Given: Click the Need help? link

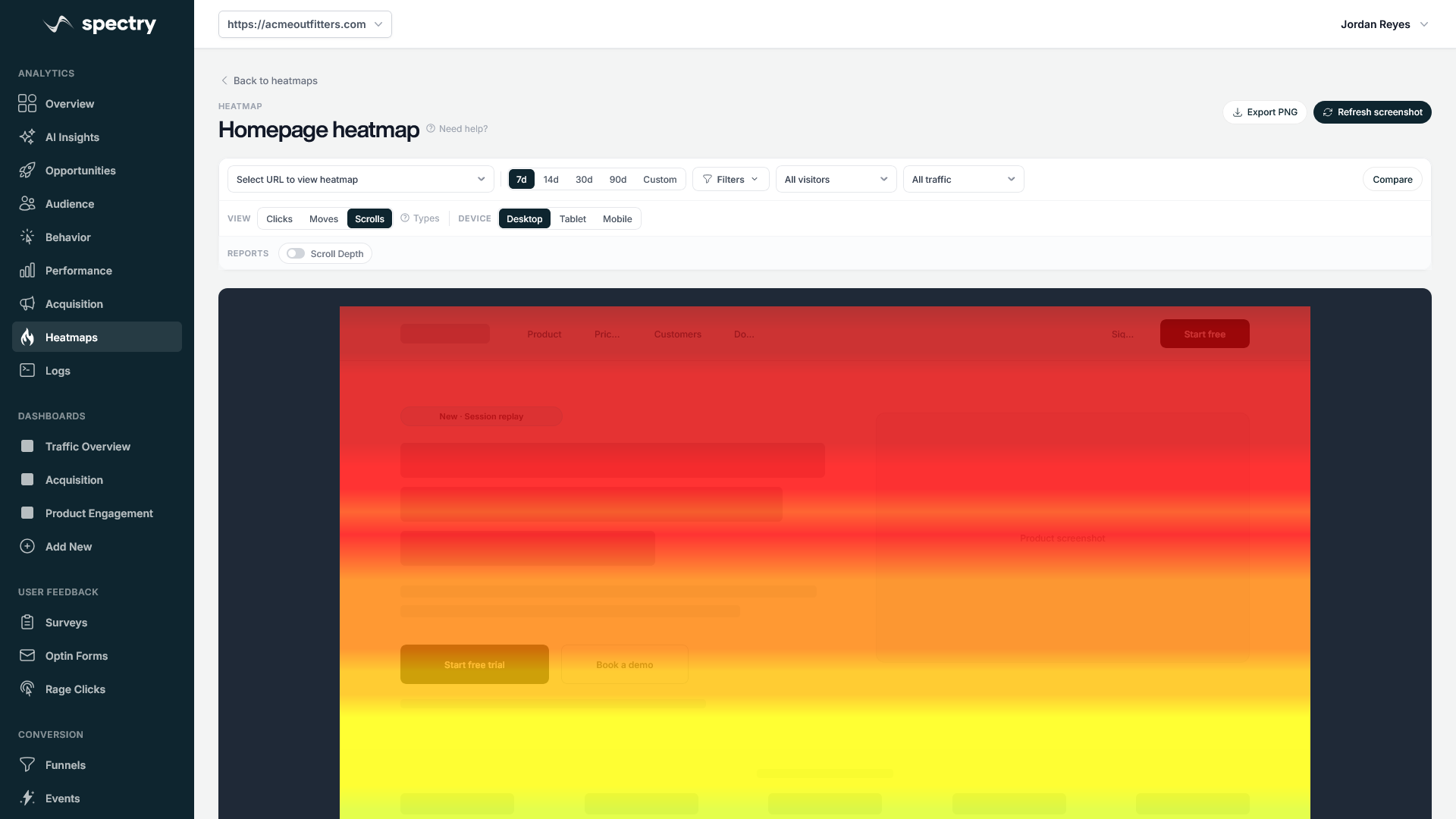Looking at the screenshot, I should (x=457, y=128).
